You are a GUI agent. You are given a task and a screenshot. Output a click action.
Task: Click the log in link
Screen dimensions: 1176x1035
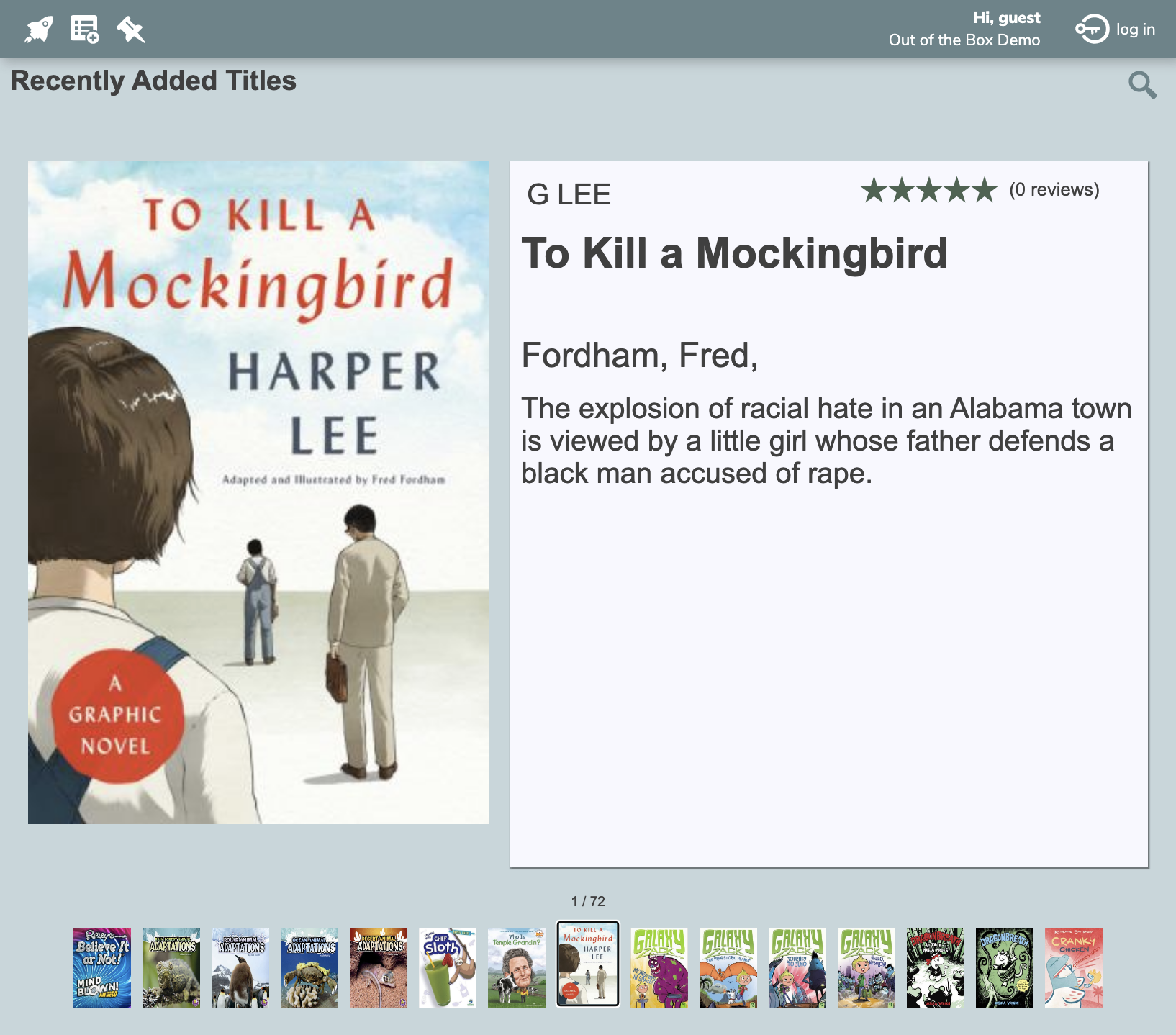point(1136,30)
